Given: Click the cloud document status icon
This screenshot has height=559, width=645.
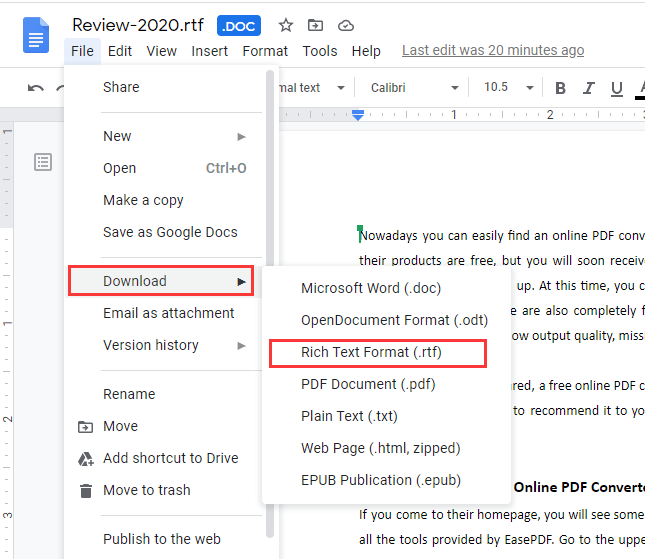Looking at the screenshot, I should tap(345, 25).
